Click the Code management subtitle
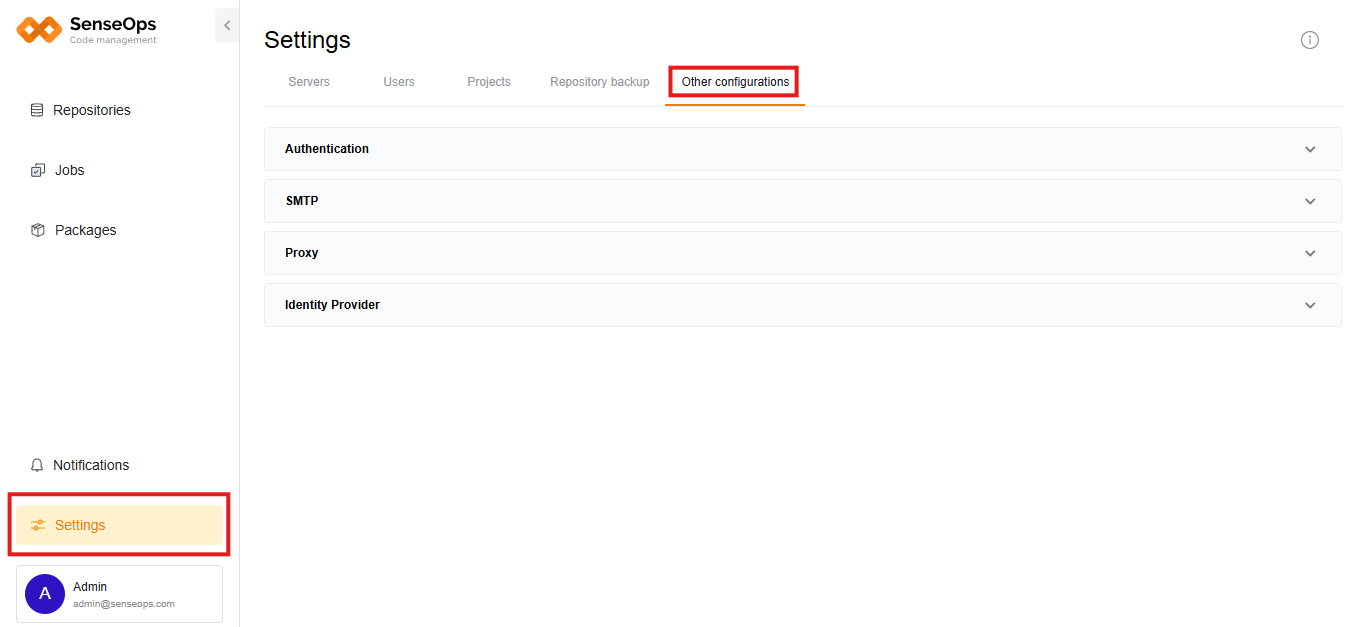1365x627 pixels. pos(113,41)
